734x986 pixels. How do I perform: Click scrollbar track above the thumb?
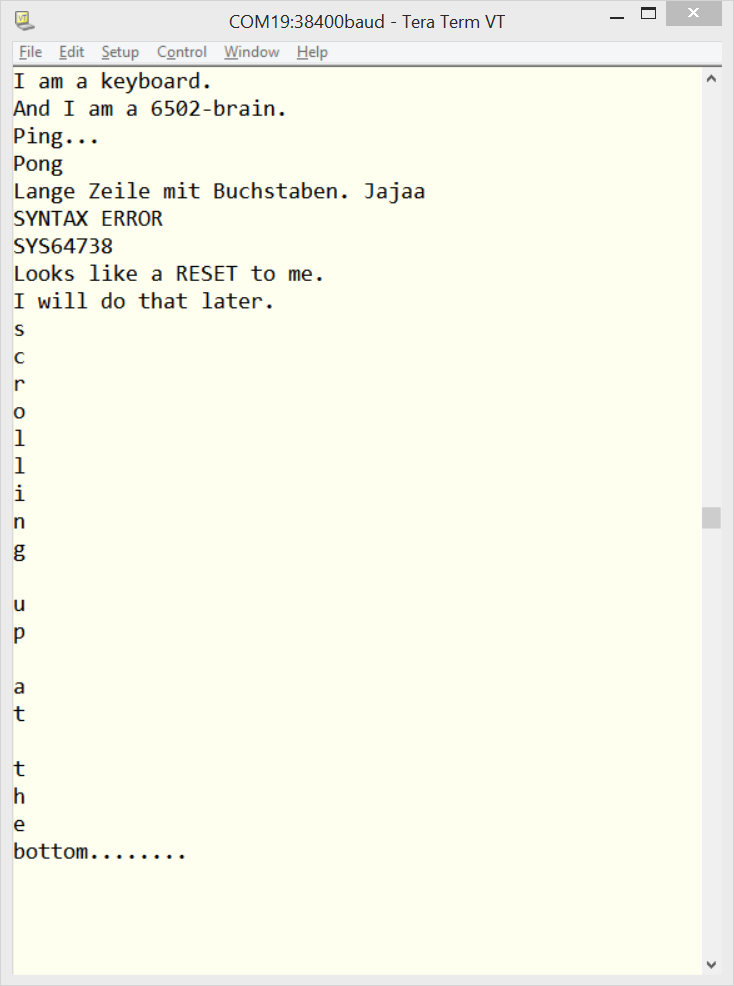pyautogui.click(x=711, y=297)
